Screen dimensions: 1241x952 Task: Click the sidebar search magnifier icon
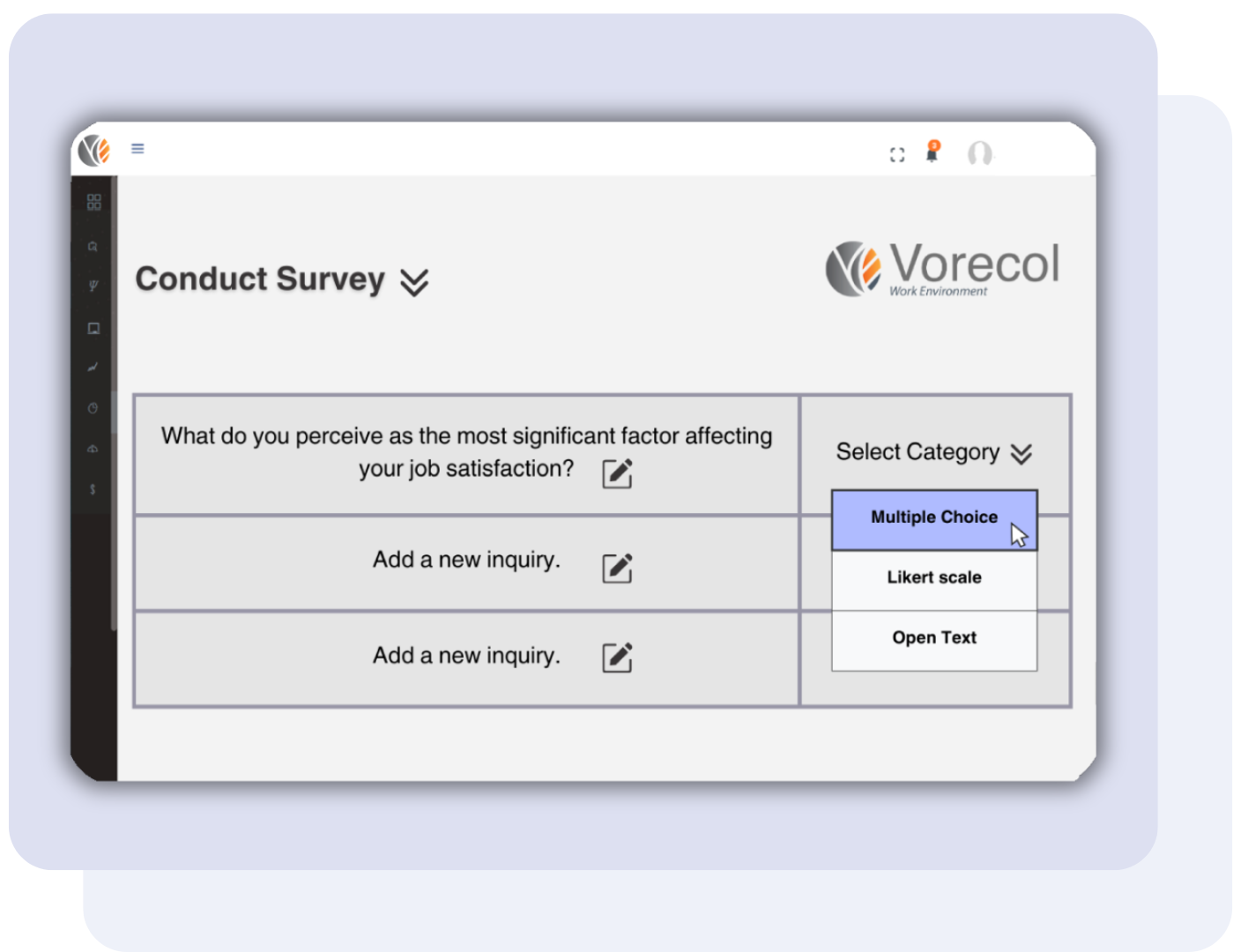tap(93, 247)
